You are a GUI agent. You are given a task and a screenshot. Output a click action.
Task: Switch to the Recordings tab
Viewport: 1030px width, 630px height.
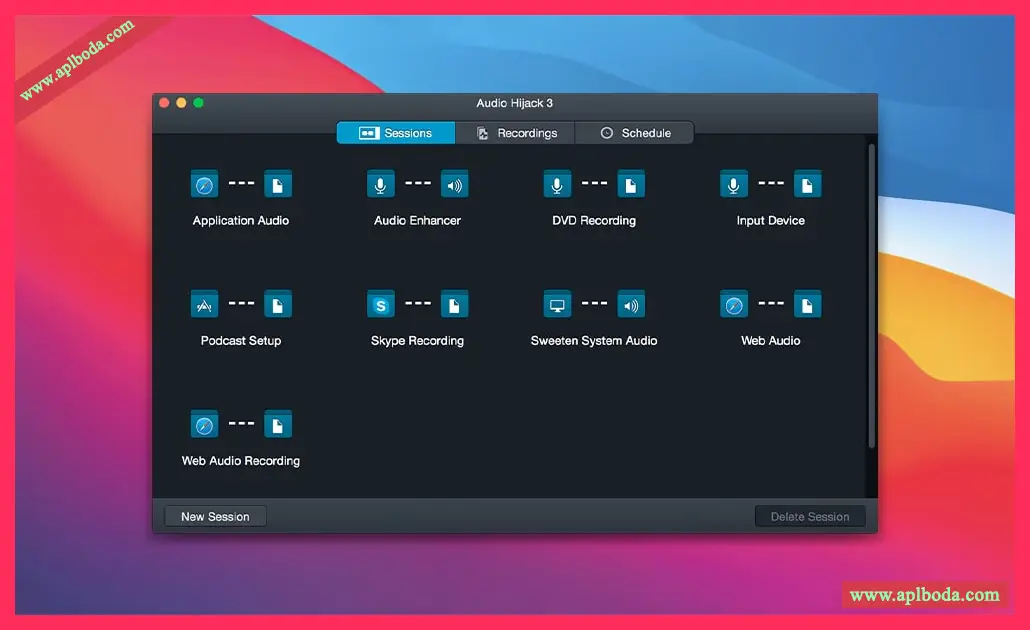(515, 133)
